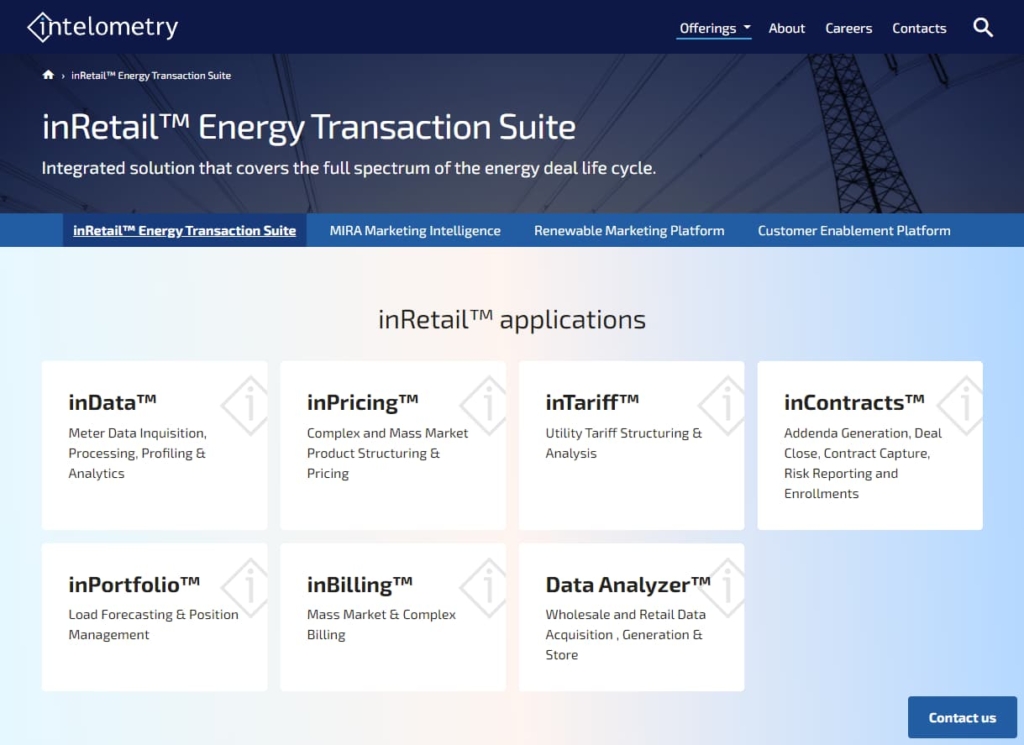Open the Careers menu item
1024x745 pixels.
click(x=848, y=28)
